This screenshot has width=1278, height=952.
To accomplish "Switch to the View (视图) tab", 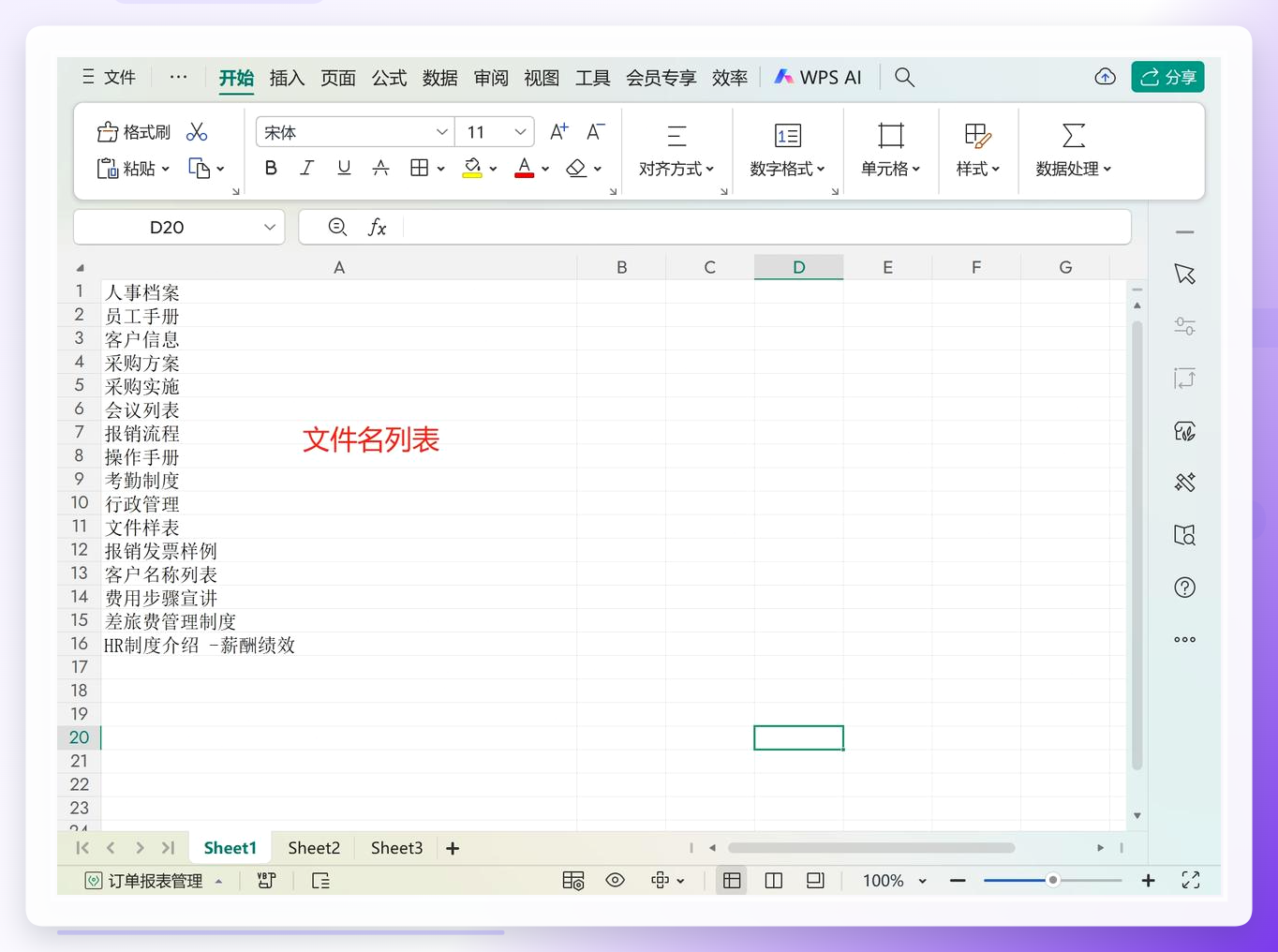I will click(x=542, y=78).
